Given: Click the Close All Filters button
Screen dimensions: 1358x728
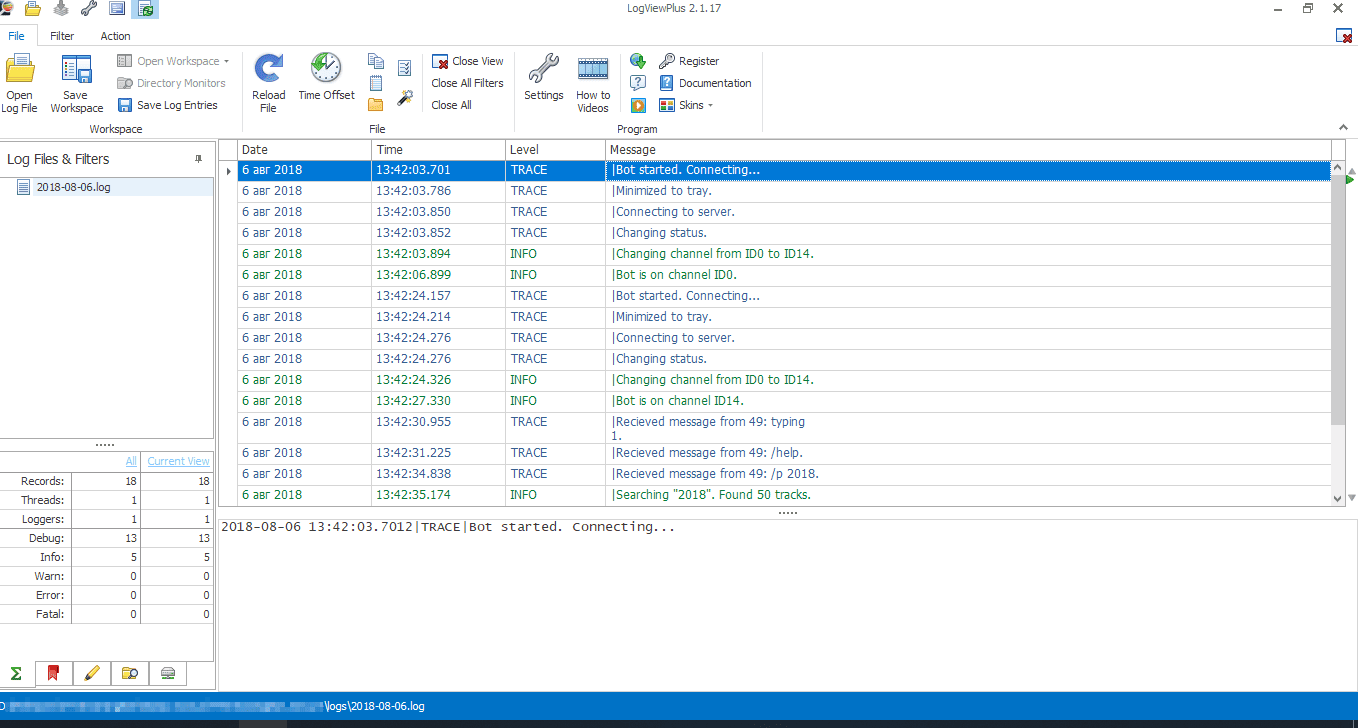Looking at the screenshot, I should (x=467, y=83).
